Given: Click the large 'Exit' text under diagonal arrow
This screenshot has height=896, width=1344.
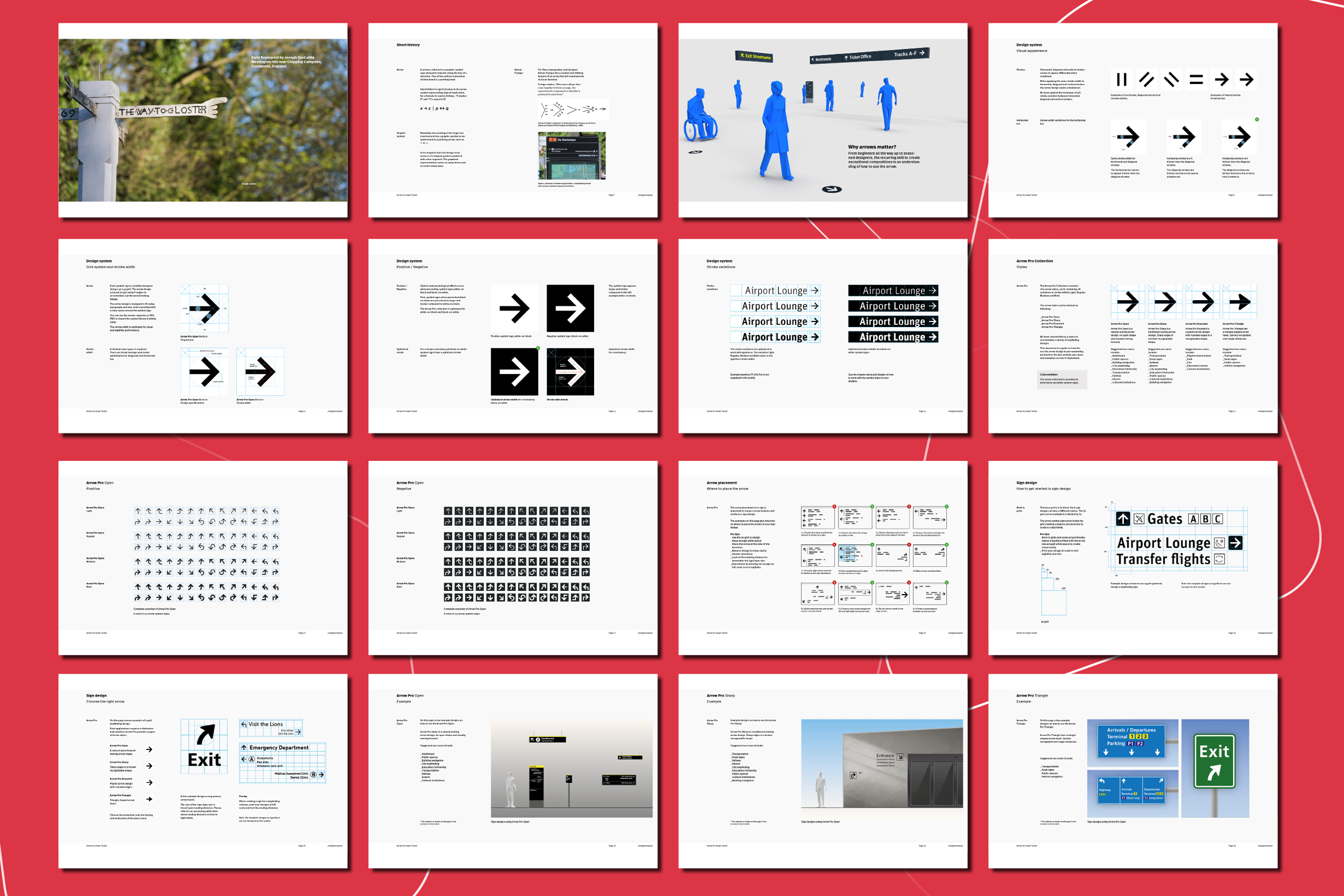Looking at the screenshot, I should [204, 760].
